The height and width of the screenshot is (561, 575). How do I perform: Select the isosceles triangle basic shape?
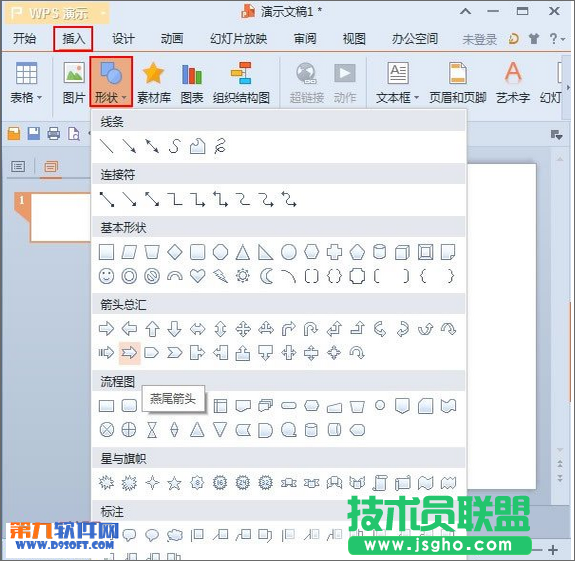243,252
